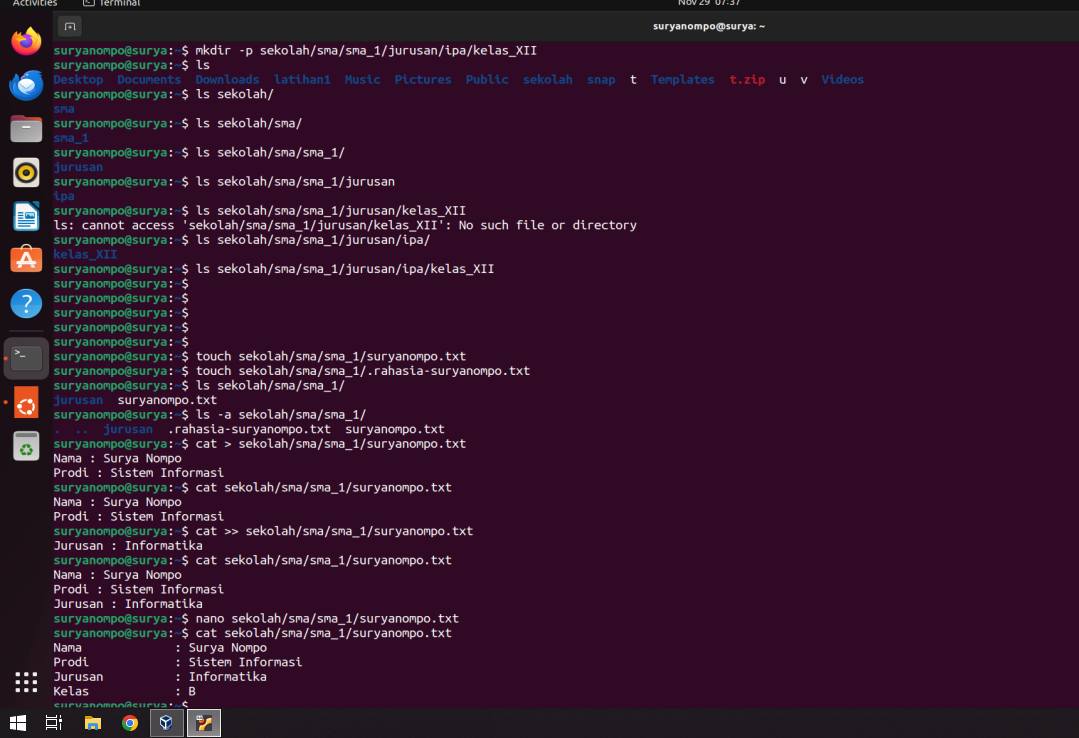This screenshot has width=1079, height=738.
Task: Click Desktop in the ls output
Action: coord(78,79)
